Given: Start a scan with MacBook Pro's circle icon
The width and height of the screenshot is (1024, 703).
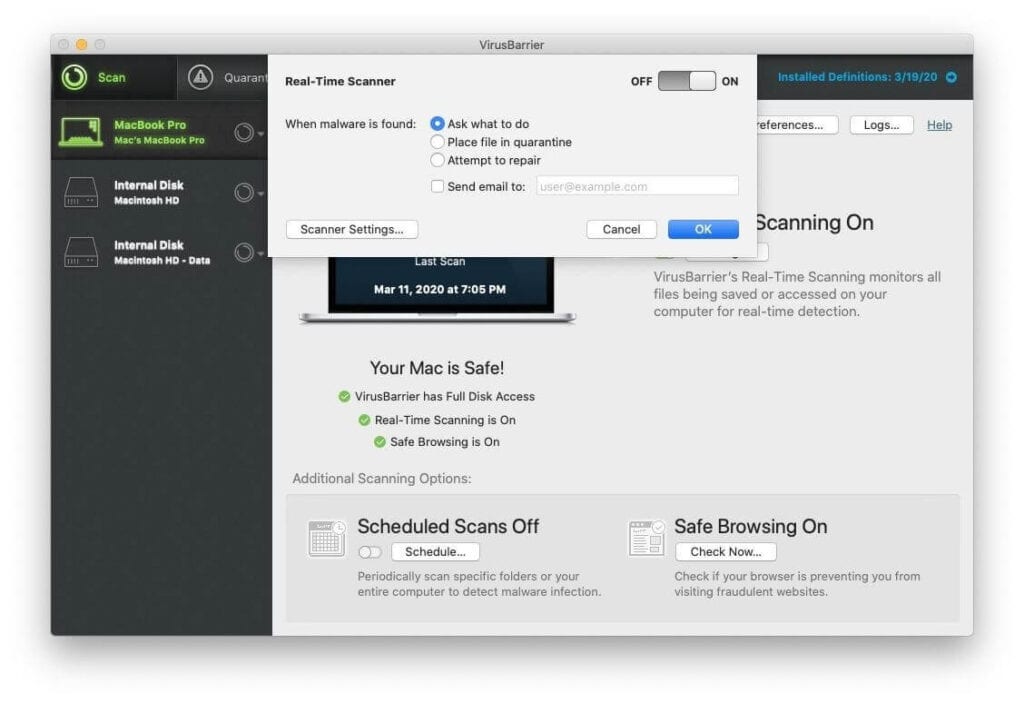Looking at the screenshot, I should [244, 133].
